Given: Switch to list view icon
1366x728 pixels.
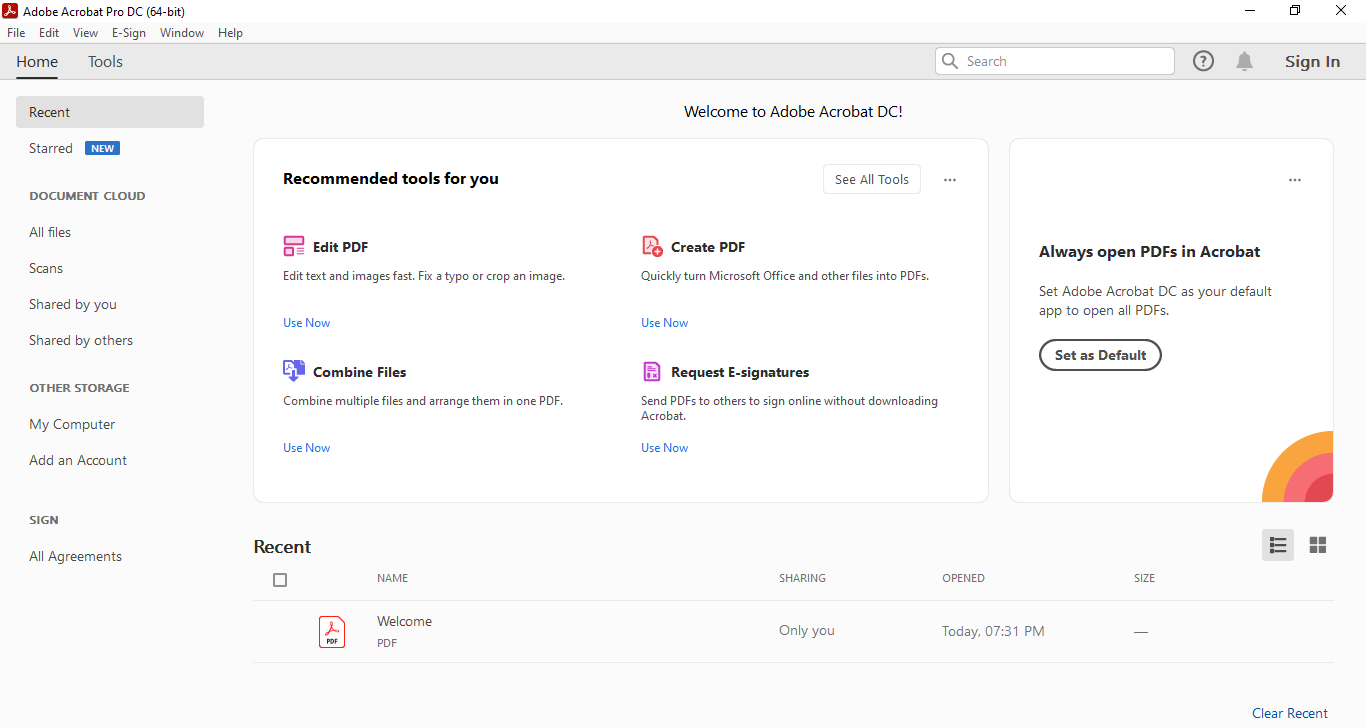Looking at the screenshot, I should tap(1277, 545).
